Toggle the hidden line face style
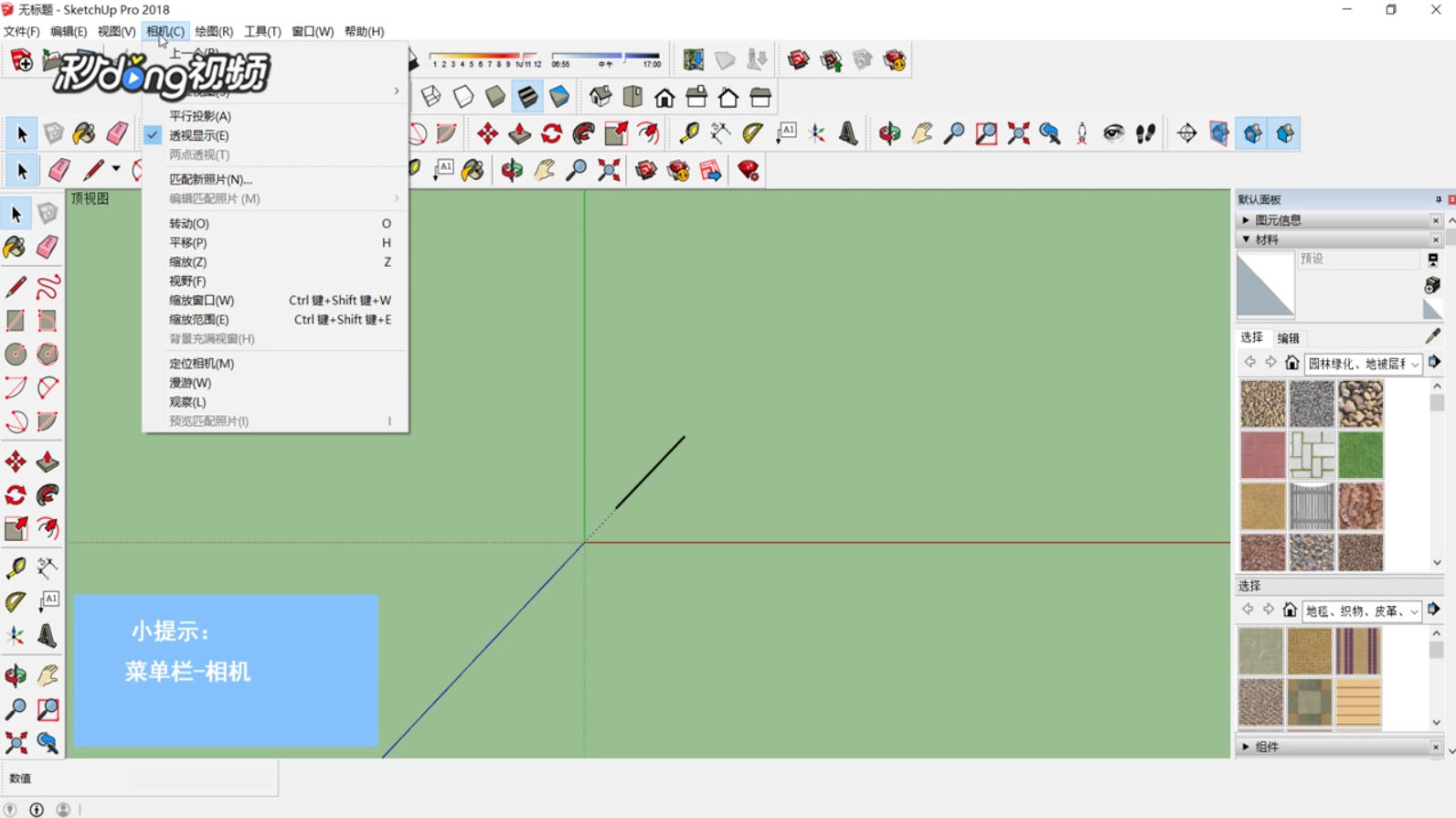This screenshot has height=818, width=1456. (463, 97)
